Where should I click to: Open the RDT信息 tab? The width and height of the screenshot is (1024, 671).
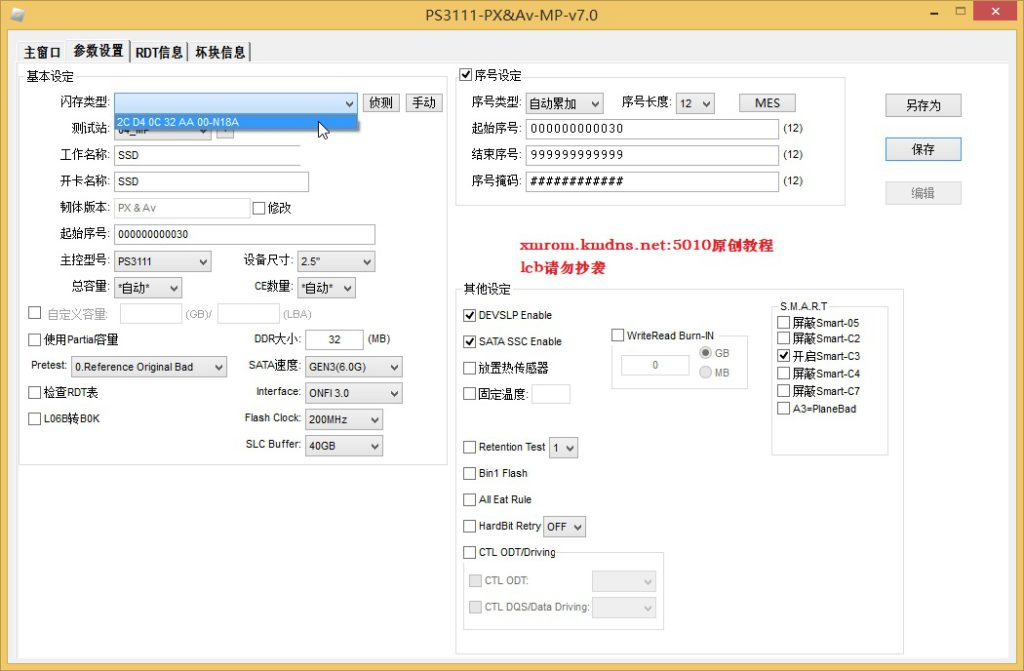tap(159, 52)
